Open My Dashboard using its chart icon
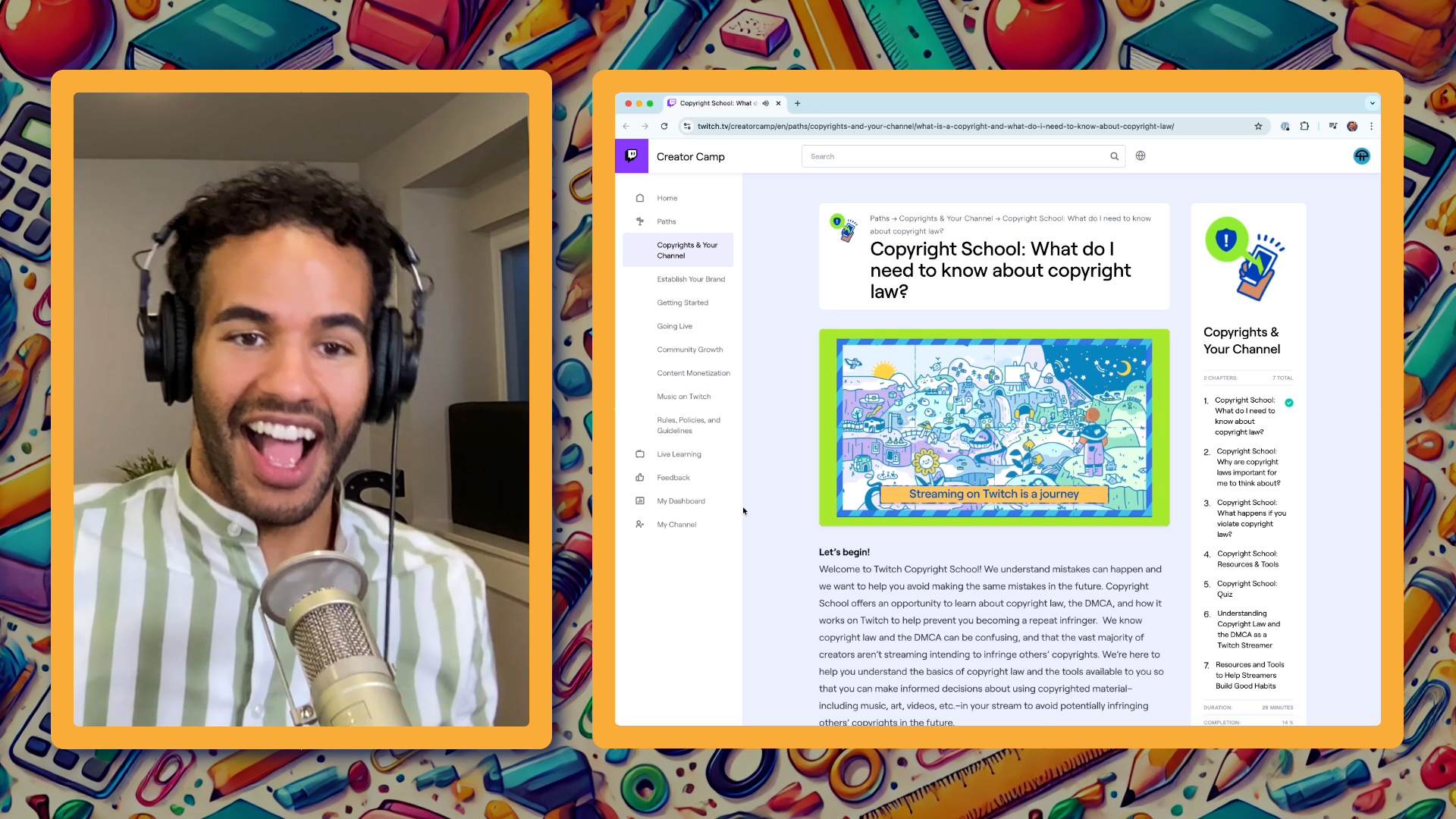Screen dimensions: 1456x819 click(x=640, y=500)
